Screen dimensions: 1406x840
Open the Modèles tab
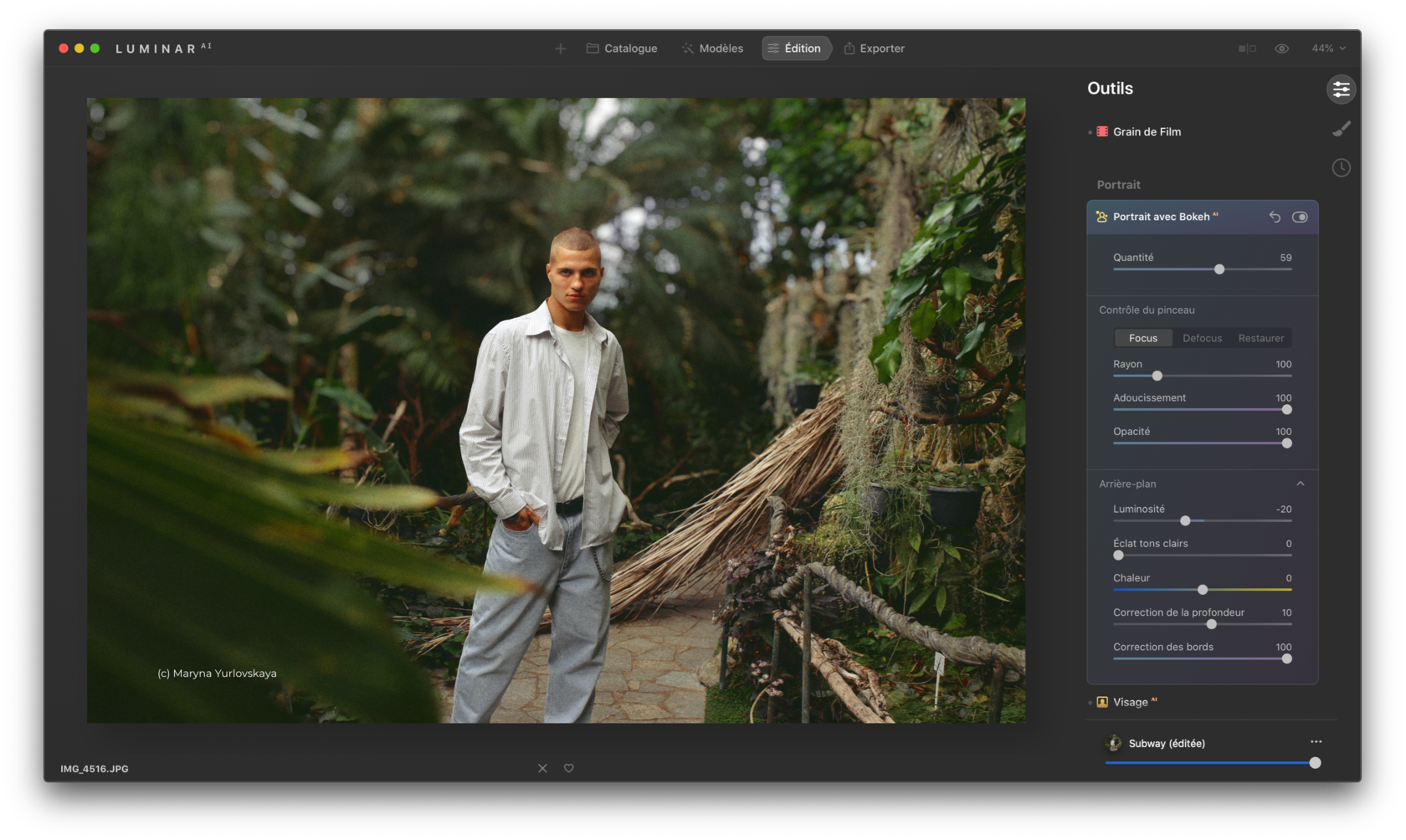[712, 49]
